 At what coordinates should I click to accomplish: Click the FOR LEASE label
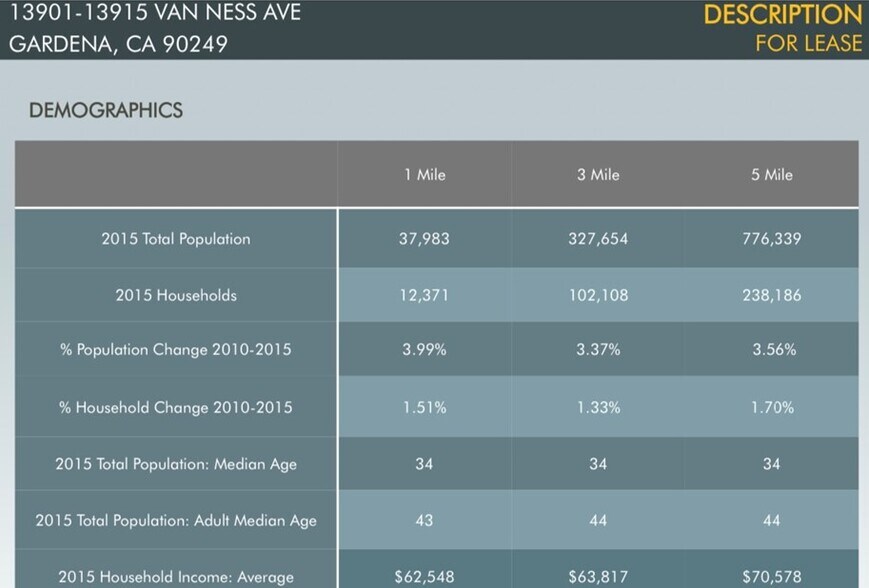[808, 43]
